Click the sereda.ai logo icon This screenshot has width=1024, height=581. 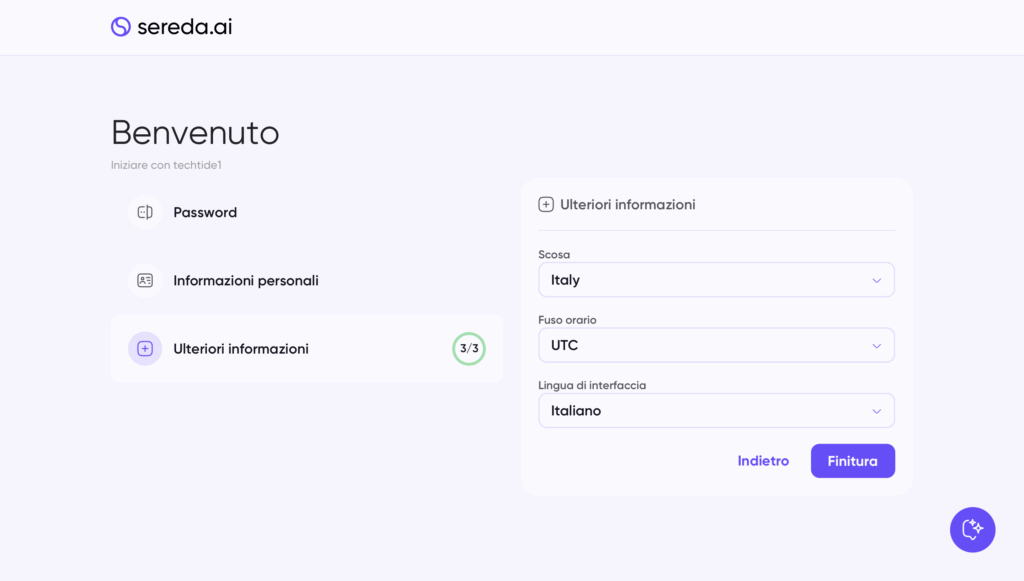(121, 27)
